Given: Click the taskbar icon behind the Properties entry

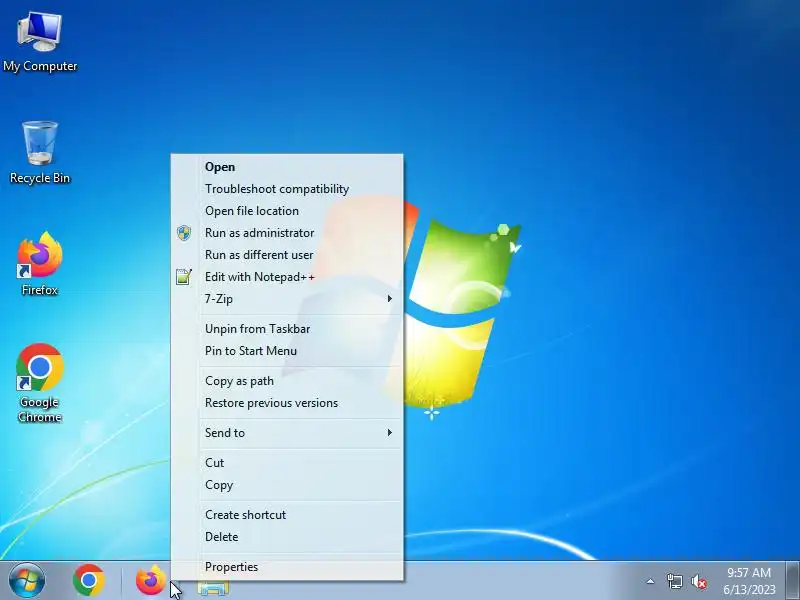Looking at the screenshot, I should 213,588.
